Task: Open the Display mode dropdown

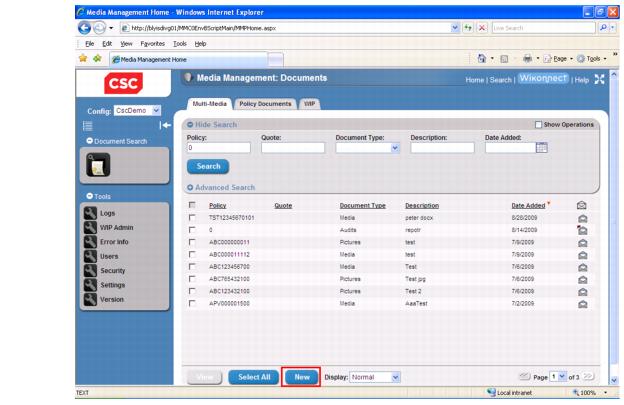Action: point(375,377)
